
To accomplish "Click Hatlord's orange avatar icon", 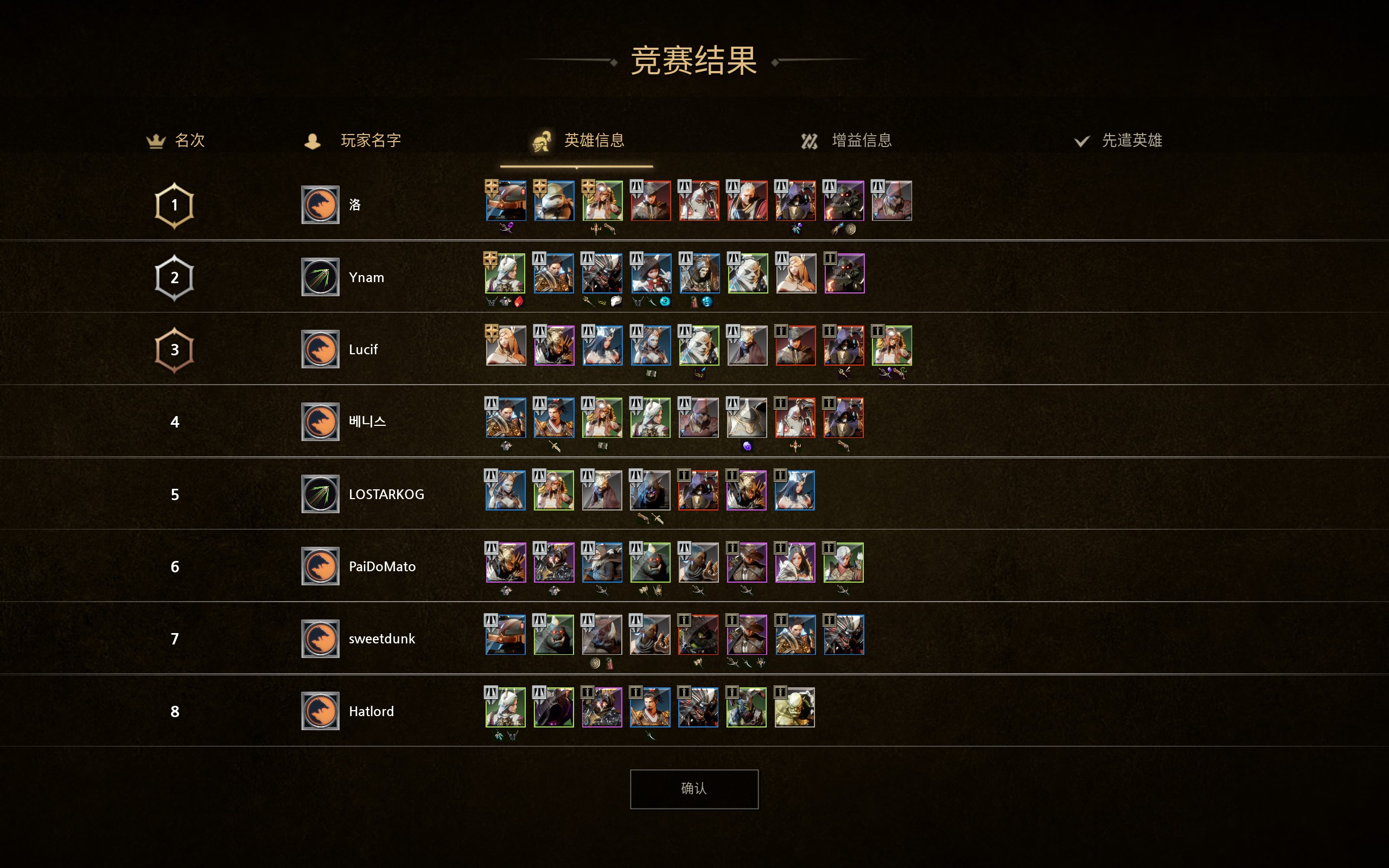I will 320,711.
